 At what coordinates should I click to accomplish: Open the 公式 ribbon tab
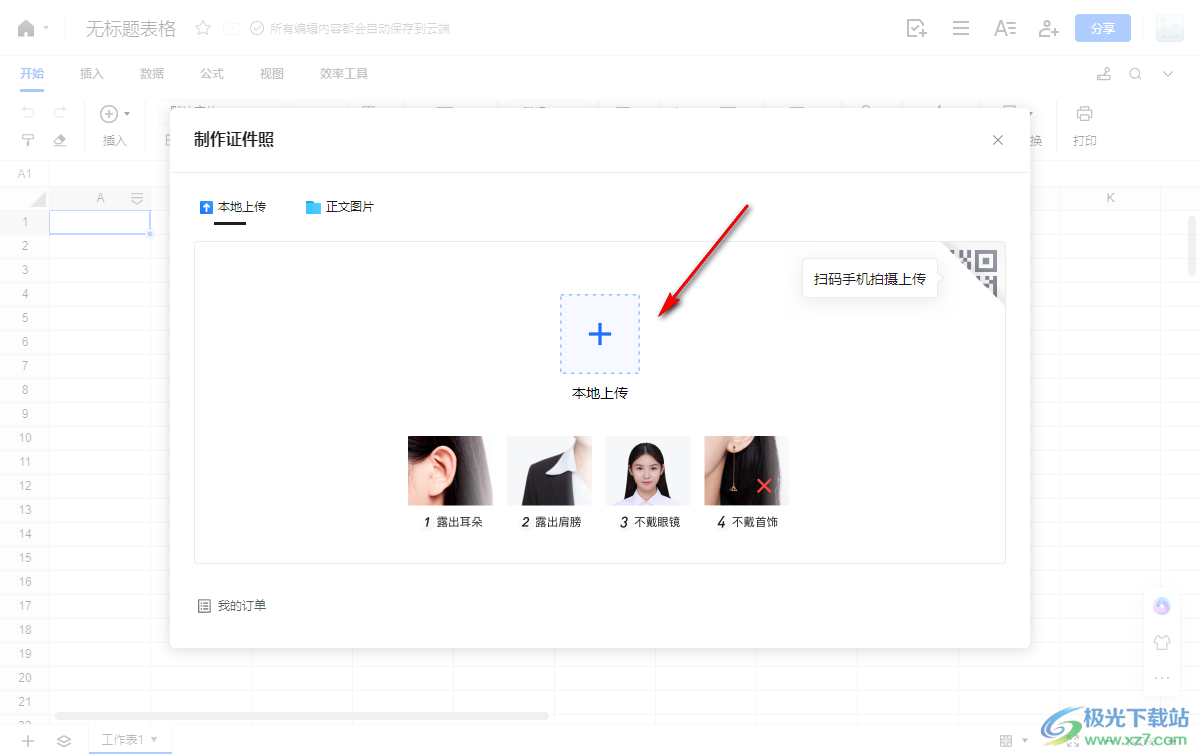[212, 74]
